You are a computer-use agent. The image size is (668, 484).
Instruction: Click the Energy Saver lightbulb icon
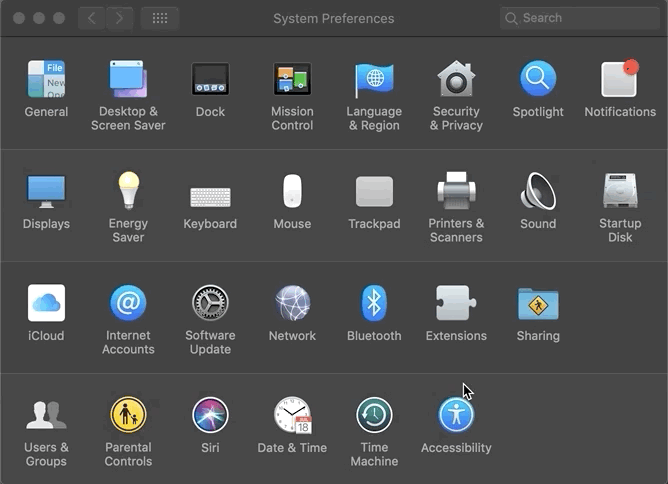pyautogui.click(x=128, y=192)
